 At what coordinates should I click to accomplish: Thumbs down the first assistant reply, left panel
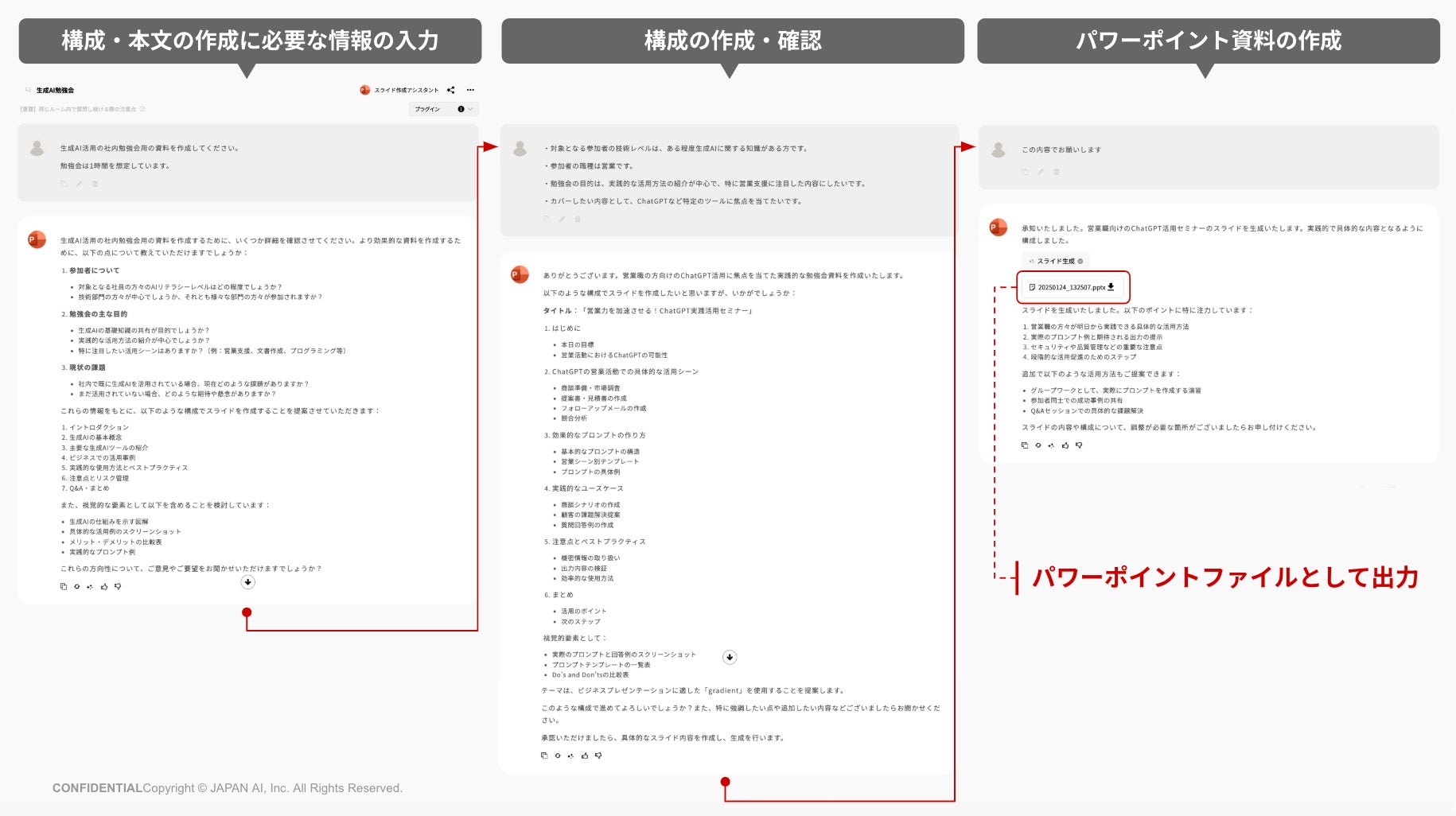118,587
